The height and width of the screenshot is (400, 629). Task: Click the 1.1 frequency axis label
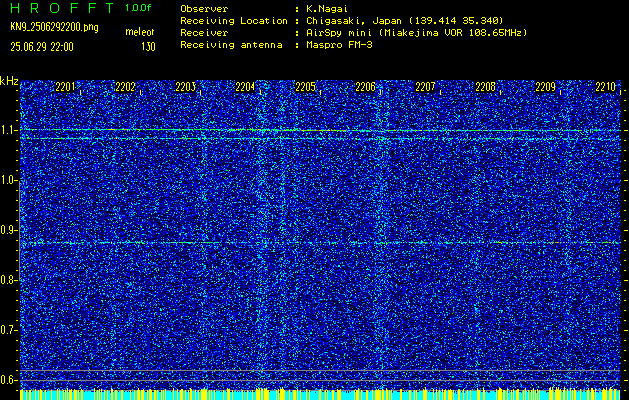[9, 130]
